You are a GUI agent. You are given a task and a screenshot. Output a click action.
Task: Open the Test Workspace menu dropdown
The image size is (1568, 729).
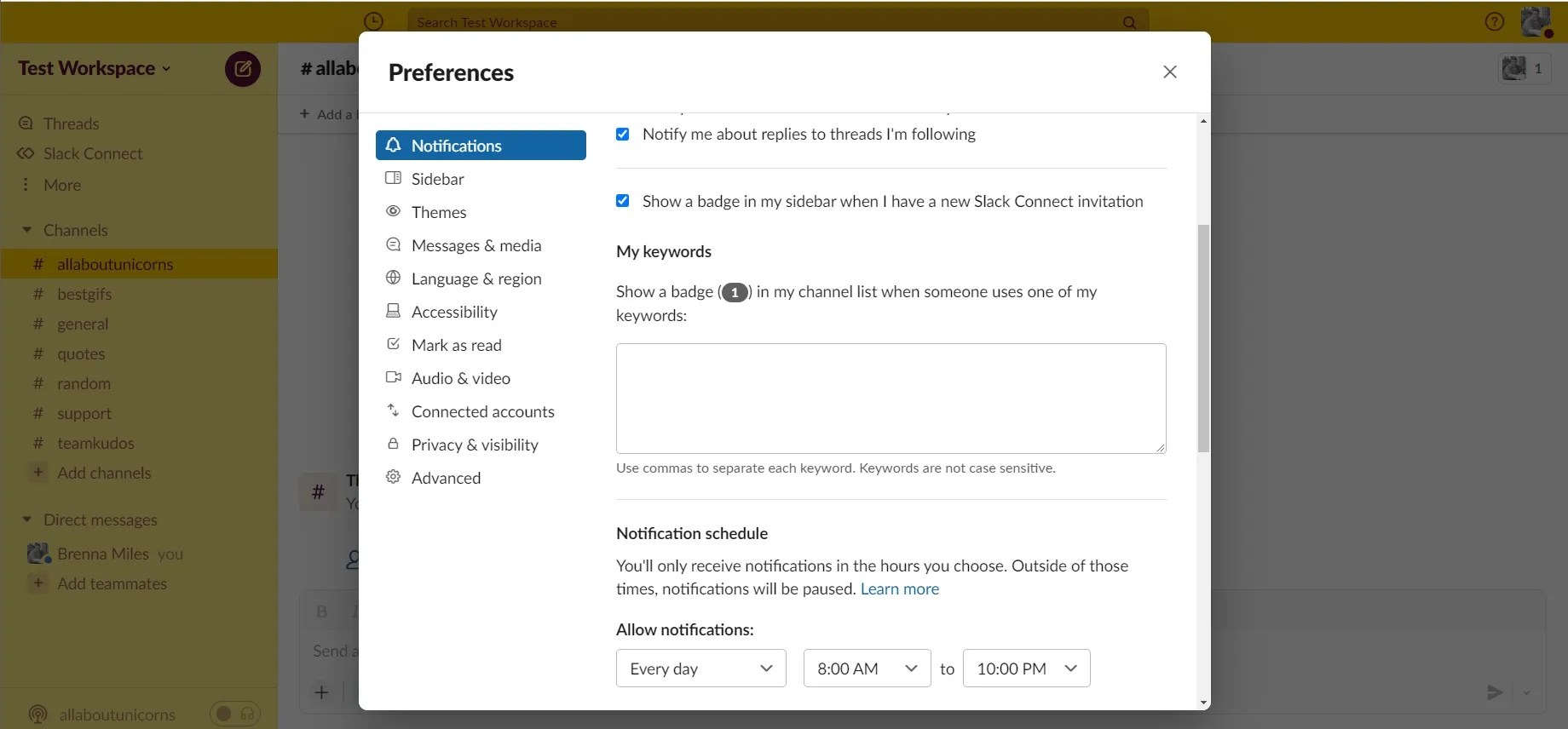[x=95, y=68]
